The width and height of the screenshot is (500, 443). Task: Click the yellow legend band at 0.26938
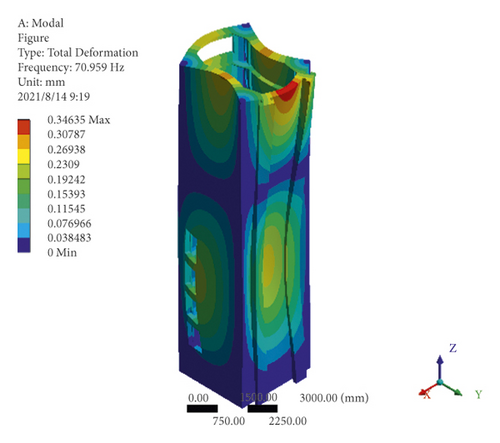(24, 156)
